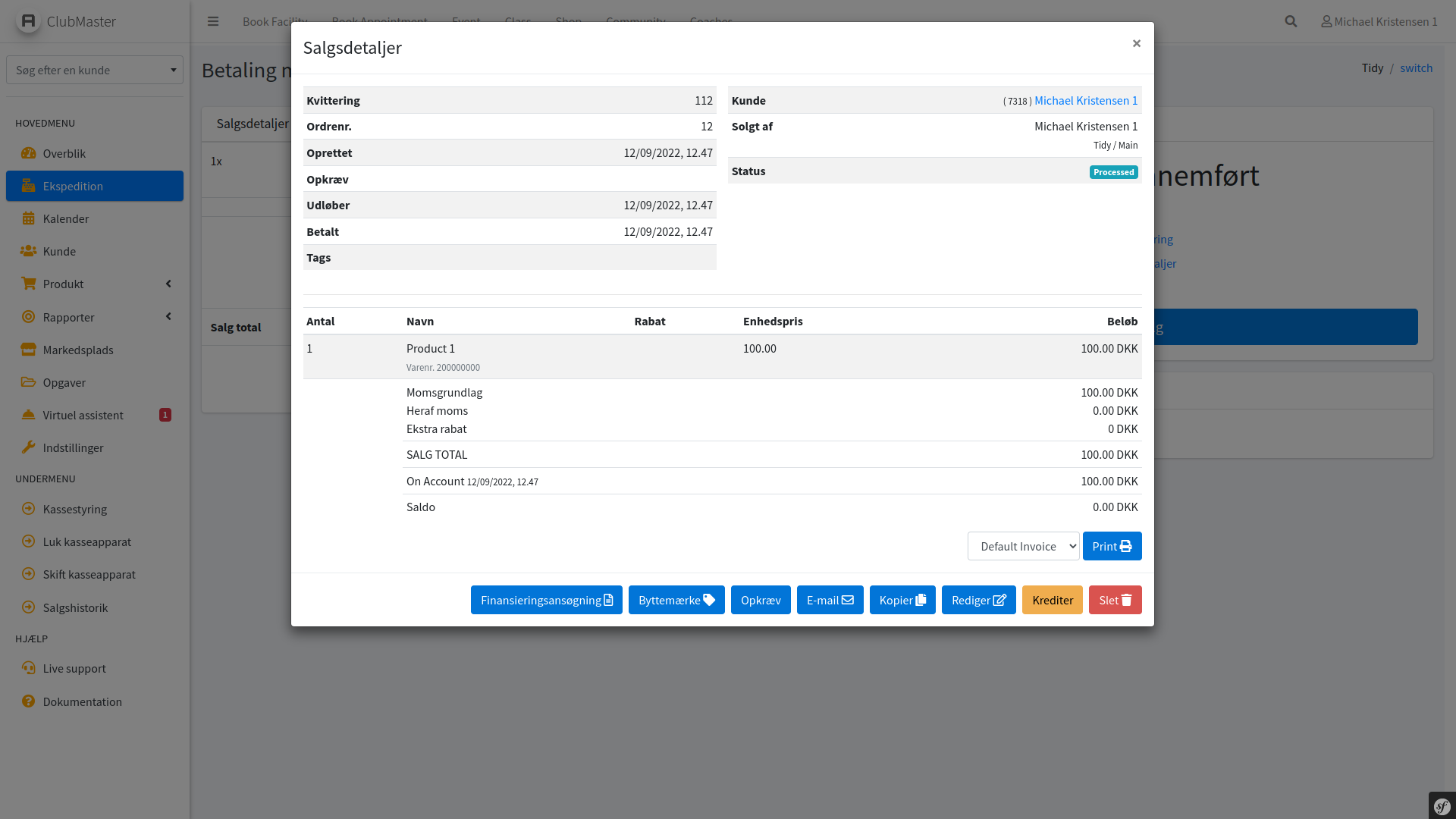Open Virtuel assistent from sidebar

[x=83, y=415]
